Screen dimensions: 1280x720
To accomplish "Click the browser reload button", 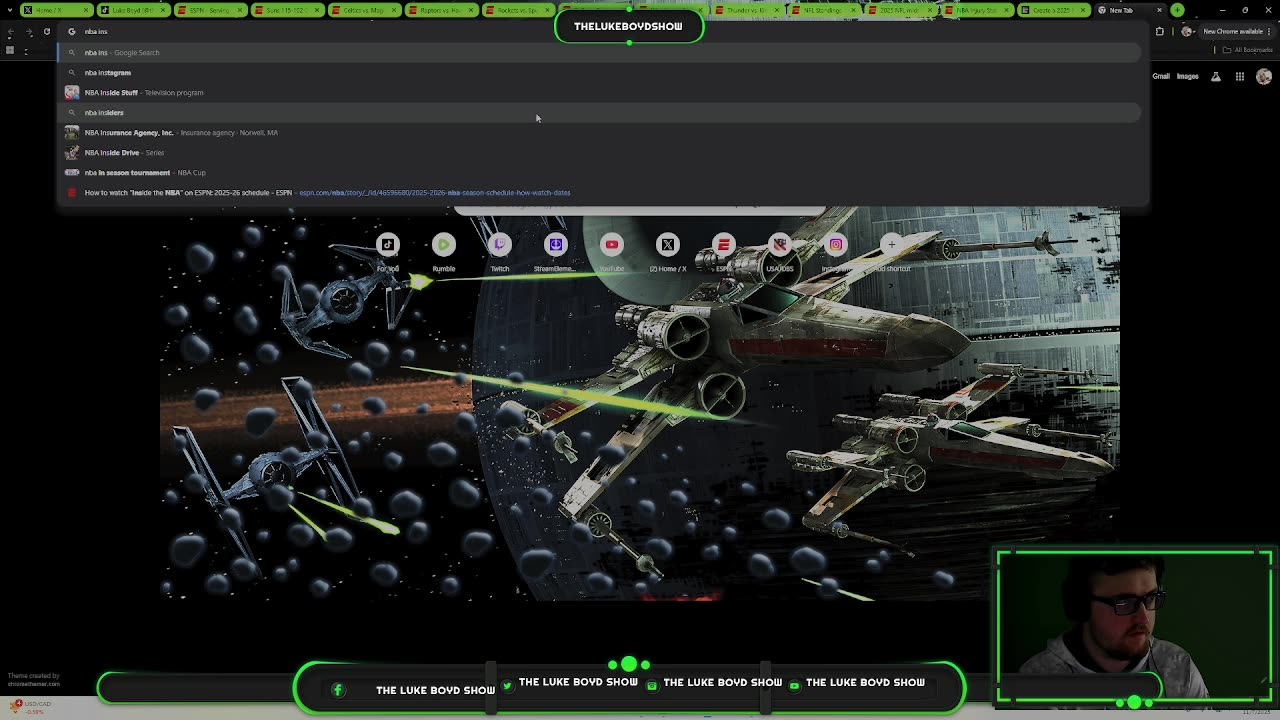I will (x=46, y=31).
